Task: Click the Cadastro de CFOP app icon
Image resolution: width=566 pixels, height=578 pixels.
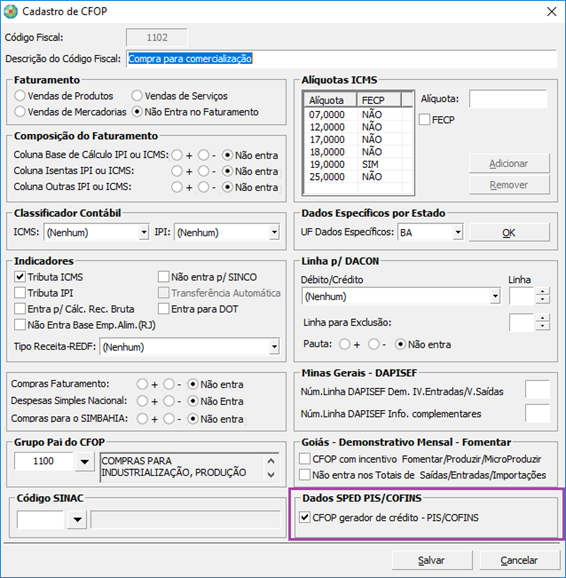Action: [11, 11]
